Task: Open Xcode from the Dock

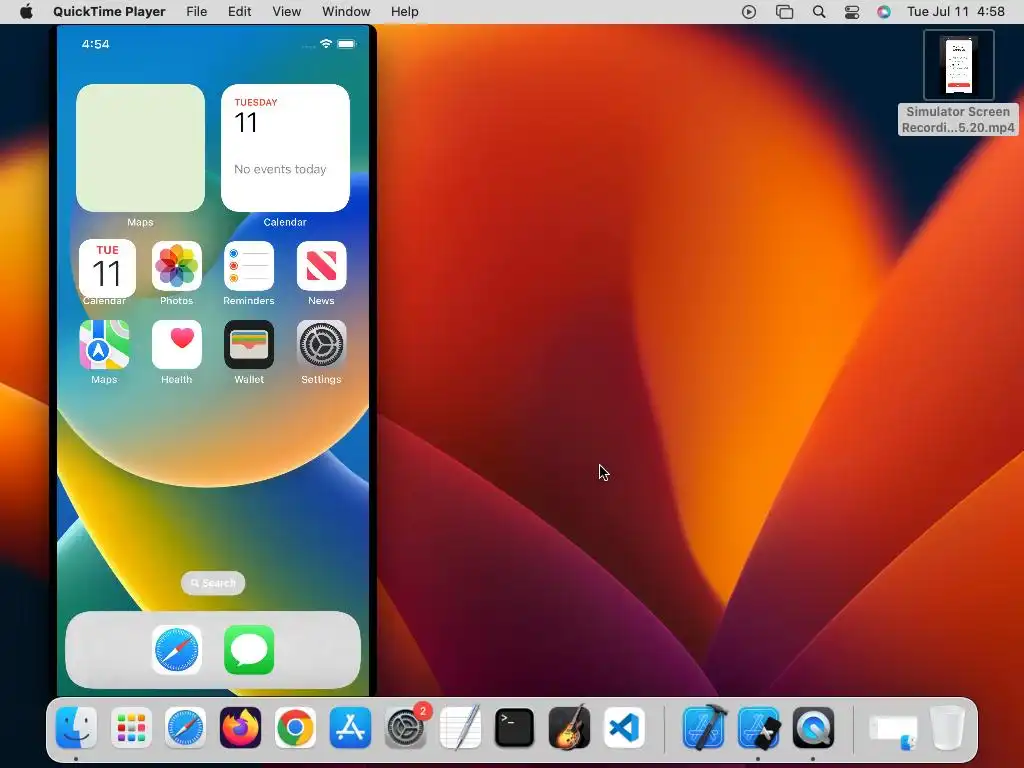Action: pyautogui.click(x=704, y=728)
